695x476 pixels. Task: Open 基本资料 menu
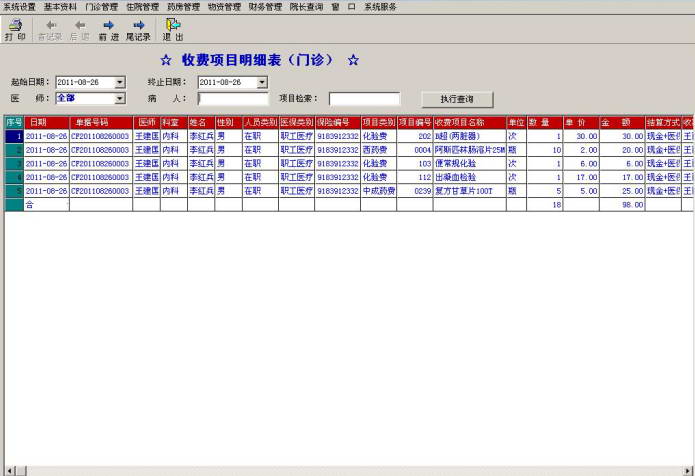[x=60, y=7]
